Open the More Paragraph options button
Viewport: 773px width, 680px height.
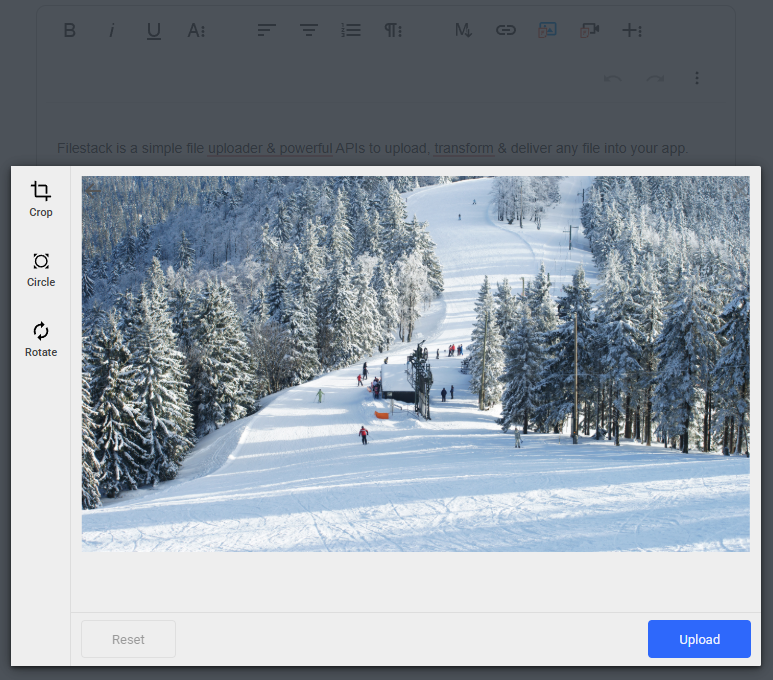click(393, 31)
